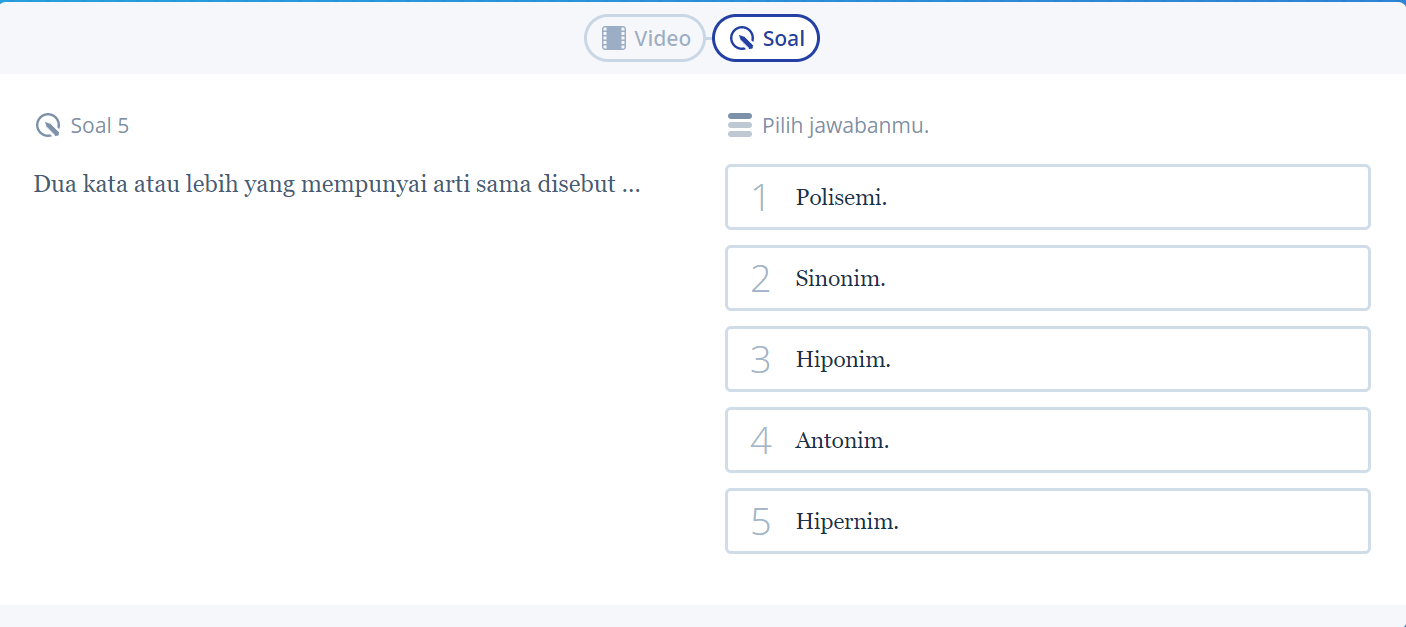Click the question text about kata arti sama

tap(338, 184)
